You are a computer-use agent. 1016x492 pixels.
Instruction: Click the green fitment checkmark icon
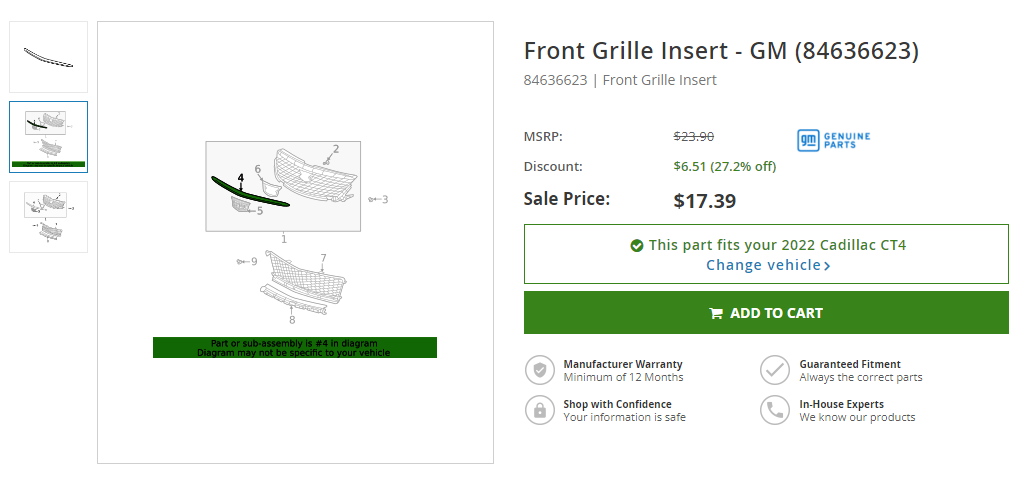637,245
